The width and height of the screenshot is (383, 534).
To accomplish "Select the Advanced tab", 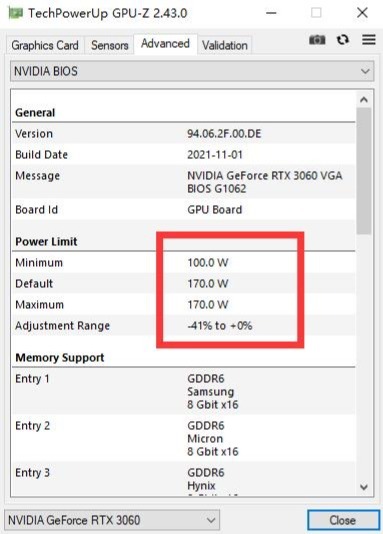I will tap(165, 44).
